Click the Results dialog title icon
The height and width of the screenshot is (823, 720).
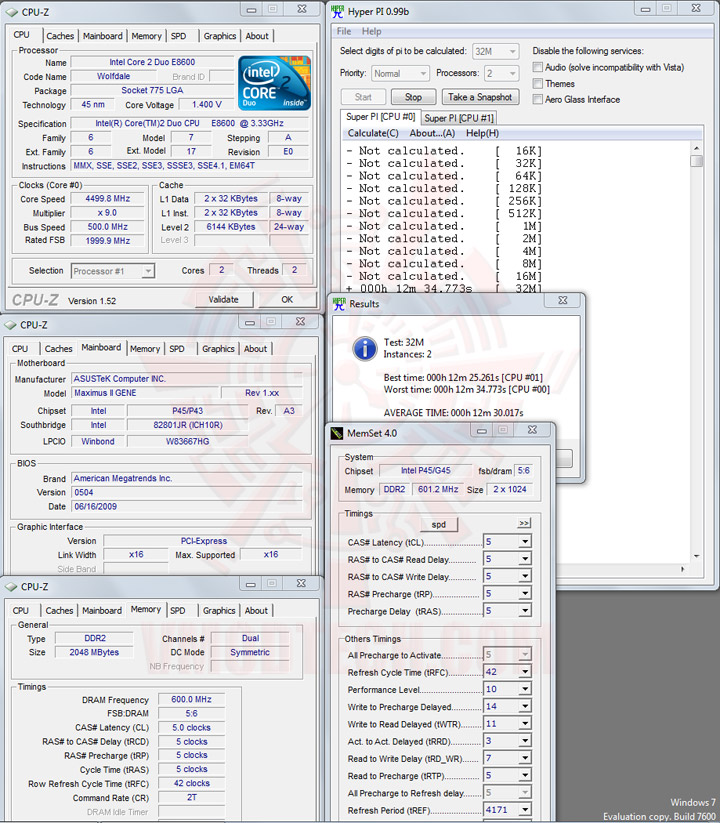(x=340, y=303)
